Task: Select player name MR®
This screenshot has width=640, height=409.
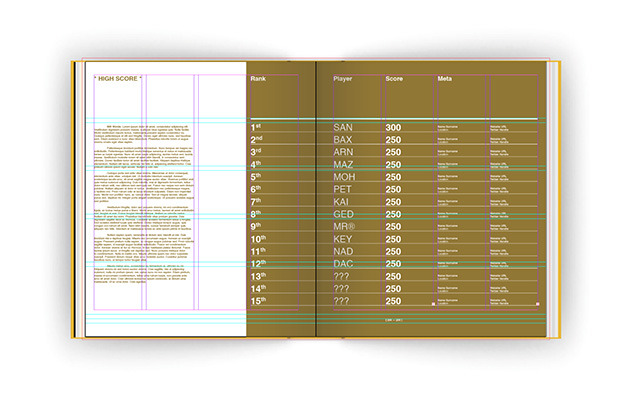Action: coord(344,227)
